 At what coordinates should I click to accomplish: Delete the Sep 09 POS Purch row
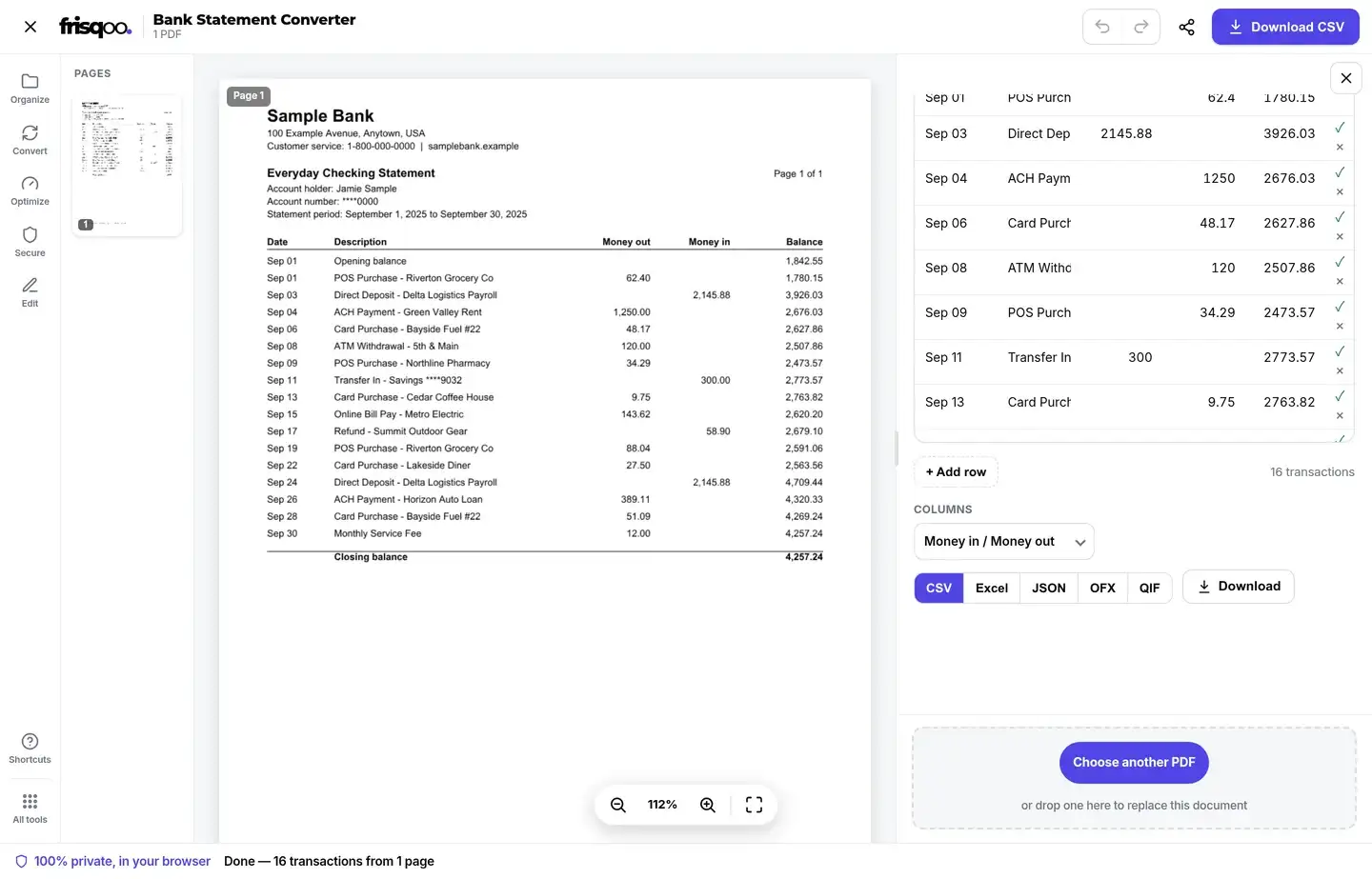[x=1340, y=326]
